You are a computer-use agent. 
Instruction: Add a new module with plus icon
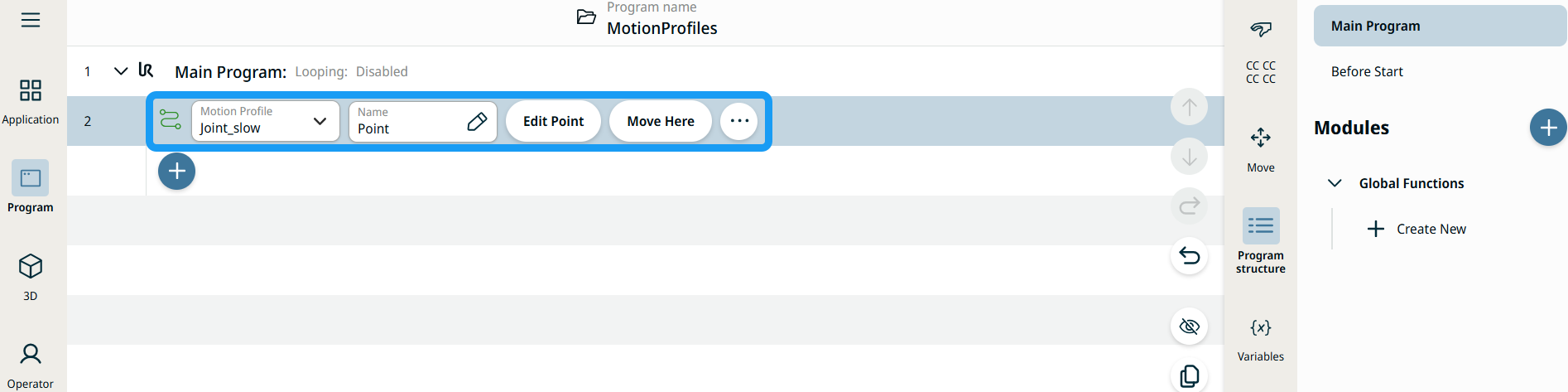(x=1547, y=128)
